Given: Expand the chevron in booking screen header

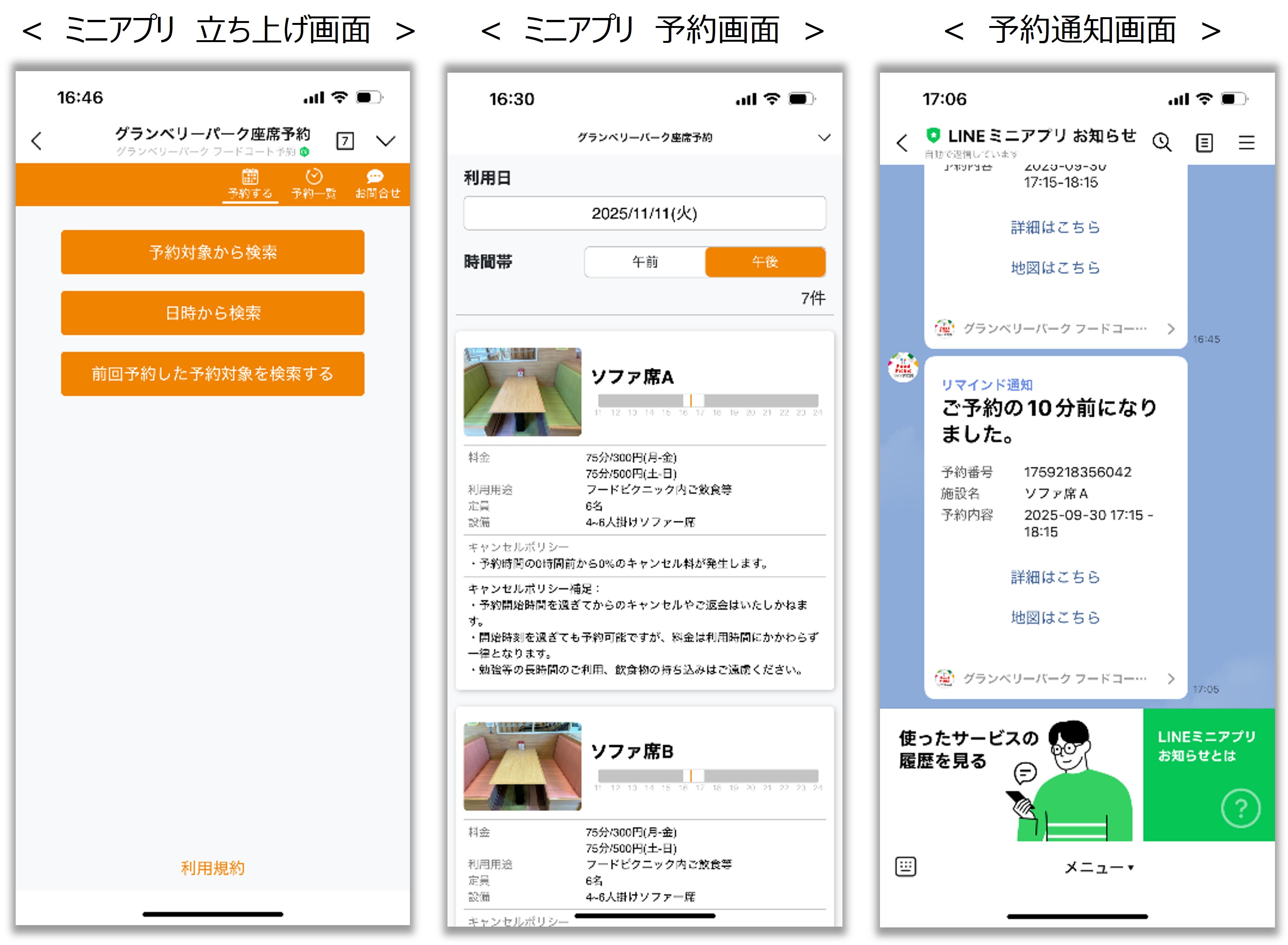Looking at the screenshot, I should coord(824,137).
